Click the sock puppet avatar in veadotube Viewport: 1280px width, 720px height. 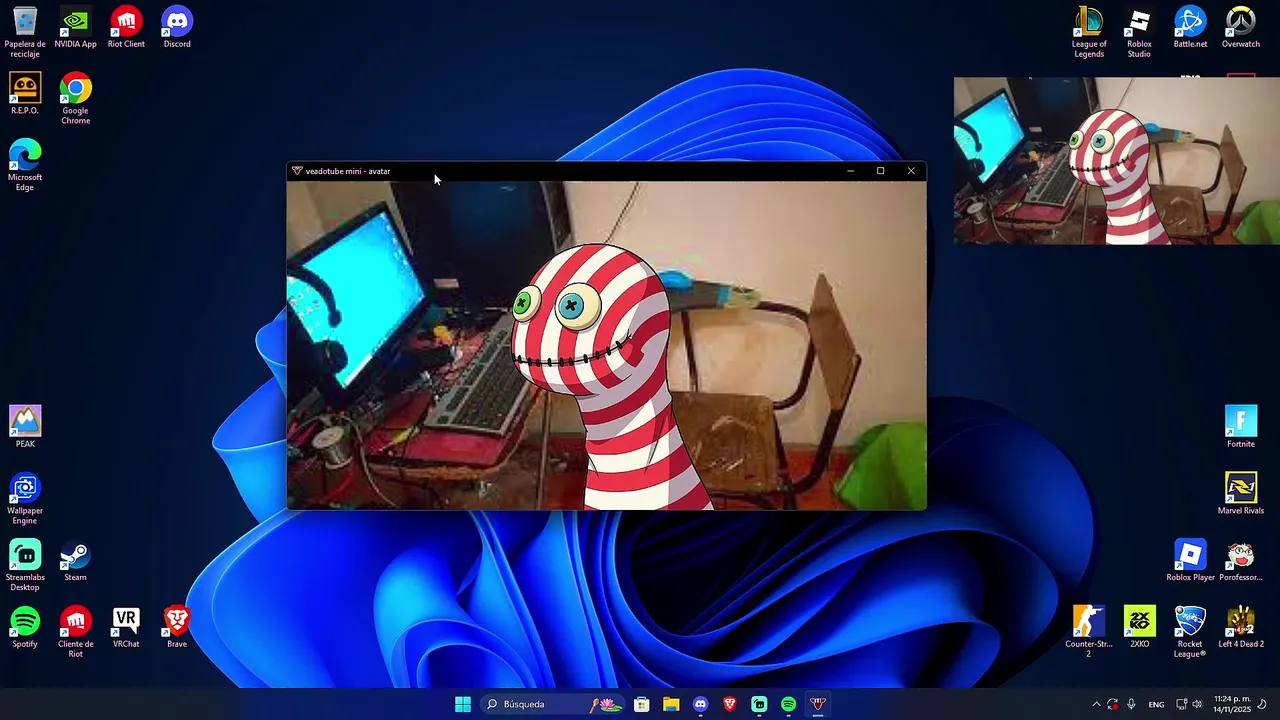tap(603, 375)
